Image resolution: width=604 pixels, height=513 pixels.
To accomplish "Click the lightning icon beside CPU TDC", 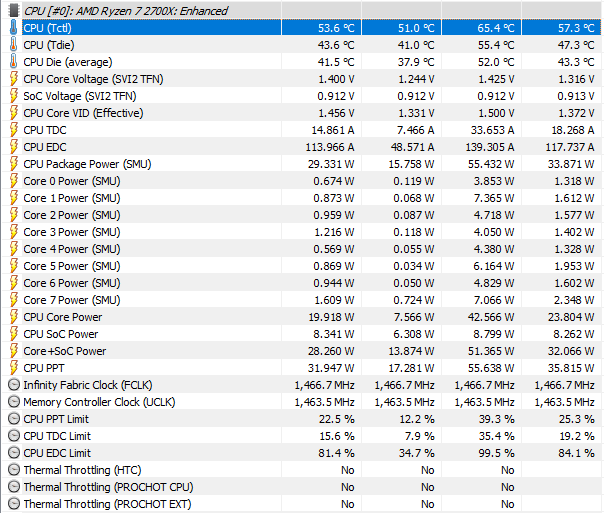I will 13,130.
